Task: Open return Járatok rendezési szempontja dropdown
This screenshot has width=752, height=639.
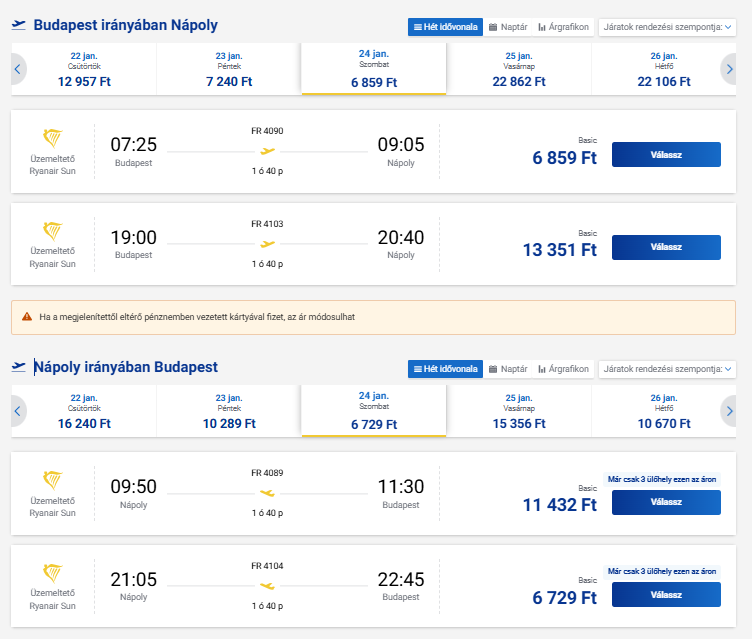Action: coord(667,369)
